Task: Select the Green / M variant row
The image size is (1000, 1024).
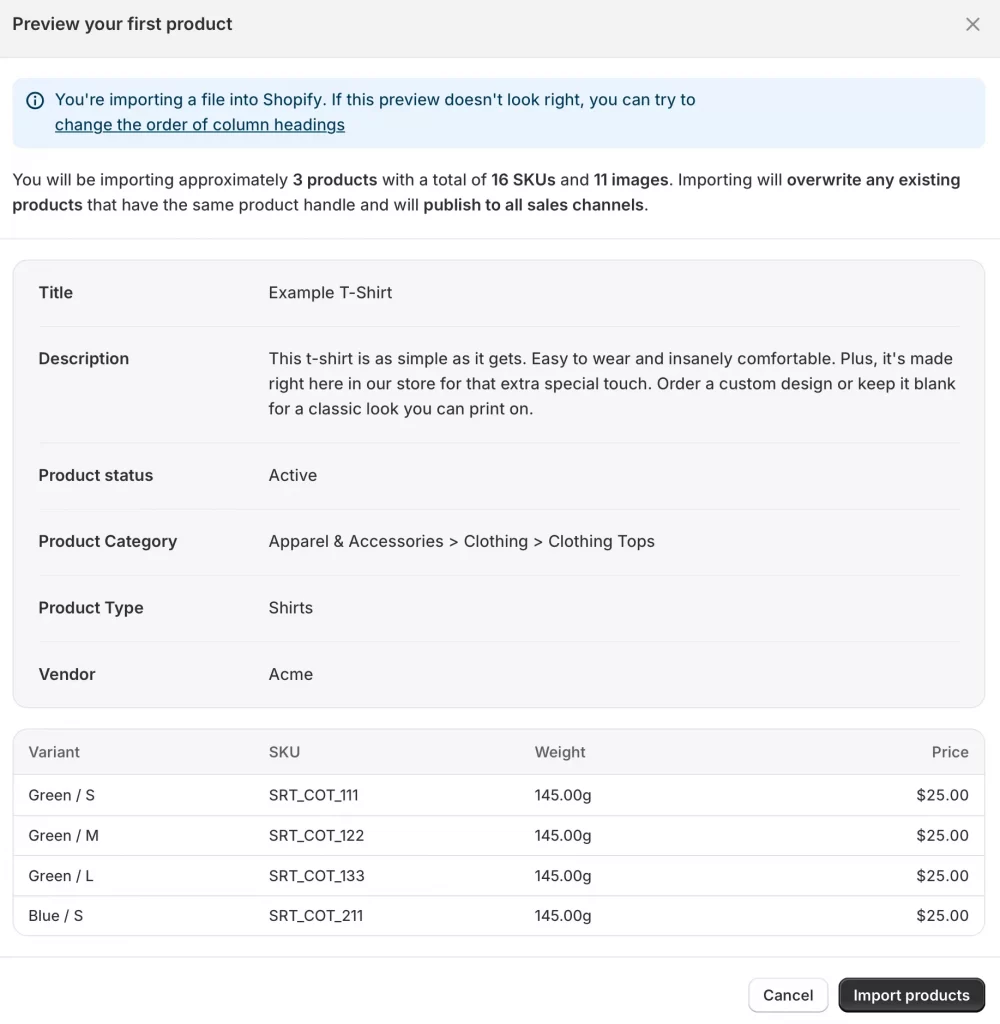Action: [64, 835]
